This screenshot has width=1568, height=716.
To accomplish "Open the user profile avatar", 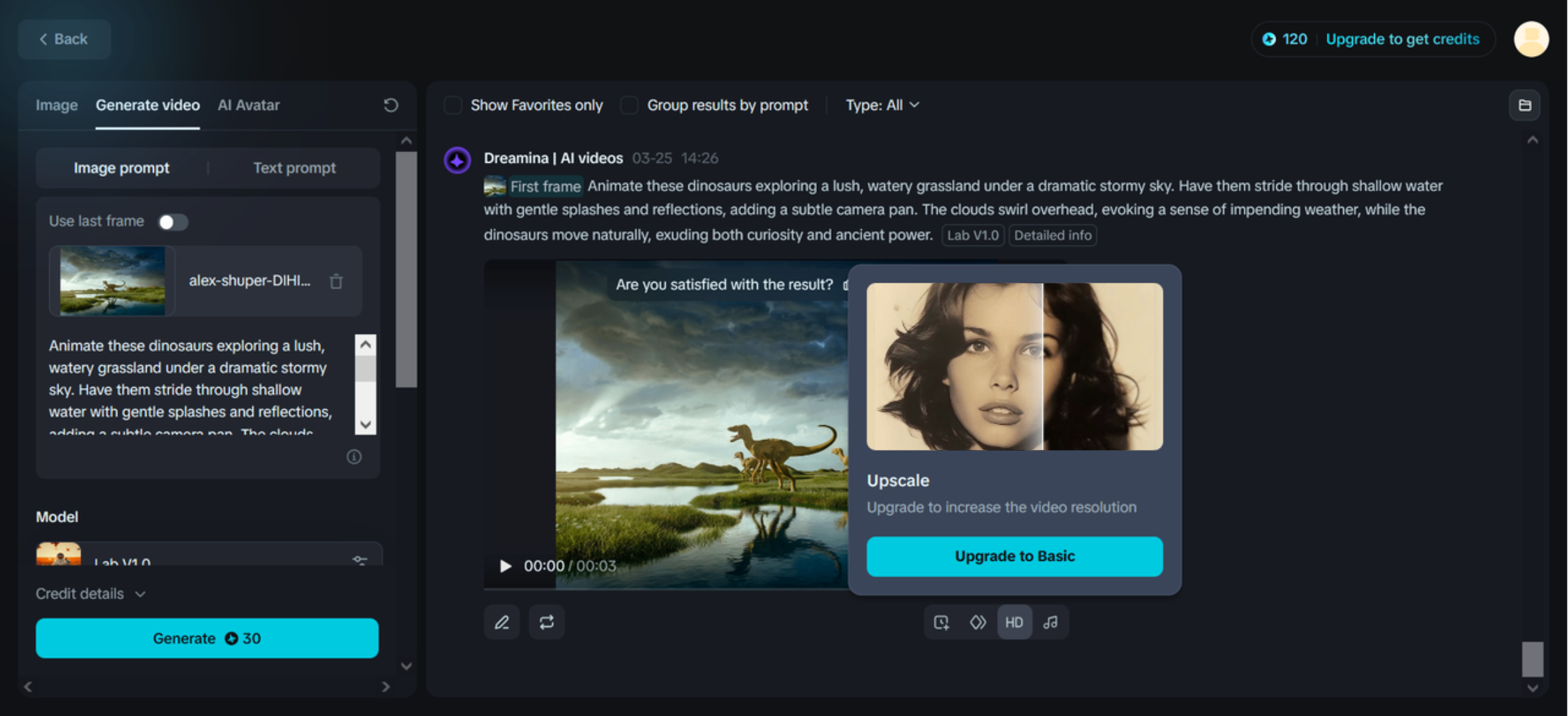I will pyautogui.click(x=1531, y=39).
